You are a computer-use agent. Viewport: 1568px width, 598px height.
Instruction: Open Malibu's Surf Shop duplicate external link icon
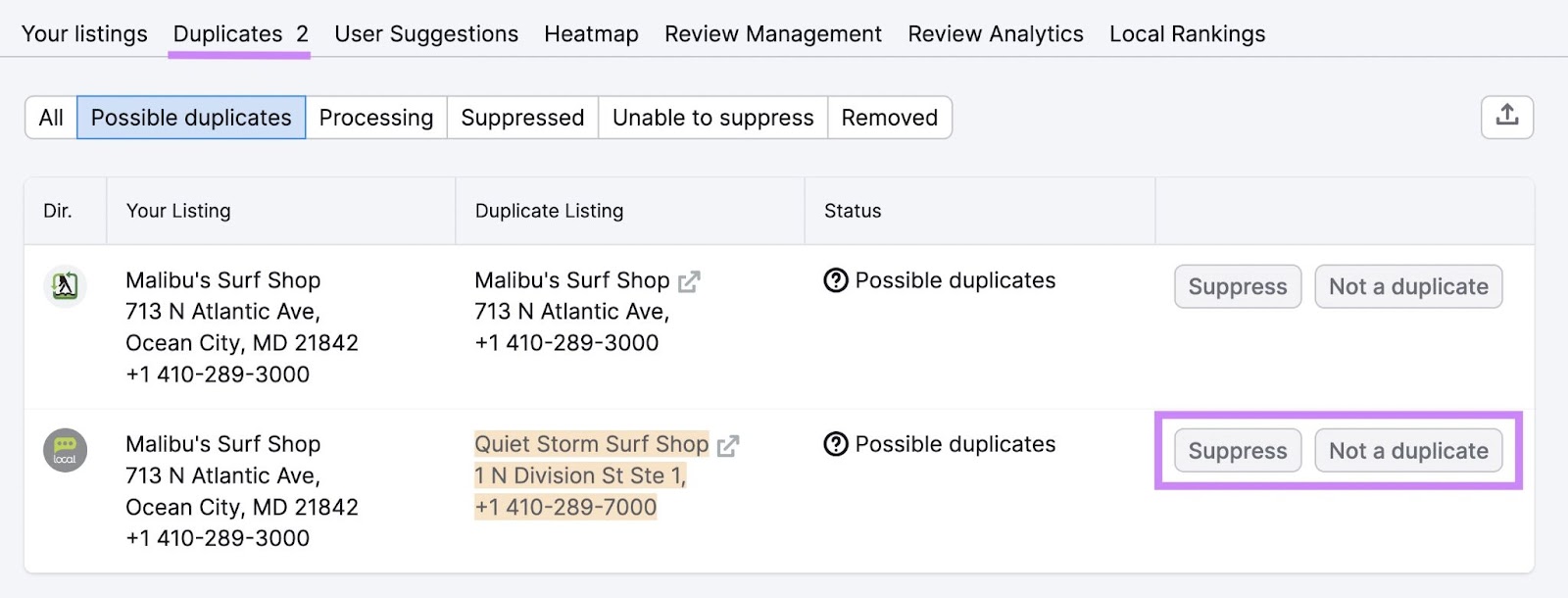pos(689,281)
